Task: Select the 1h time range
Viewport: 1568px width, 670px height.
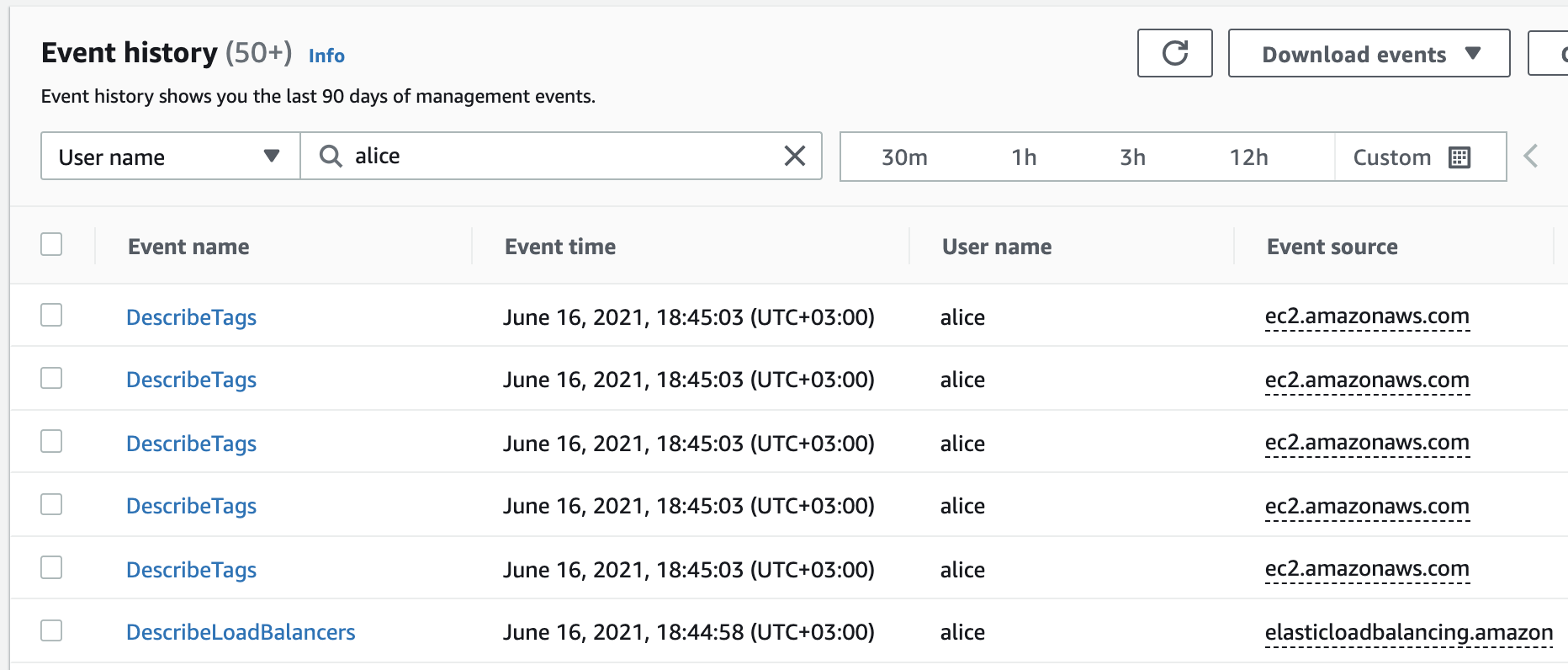Action: [x=1024, y=157]
